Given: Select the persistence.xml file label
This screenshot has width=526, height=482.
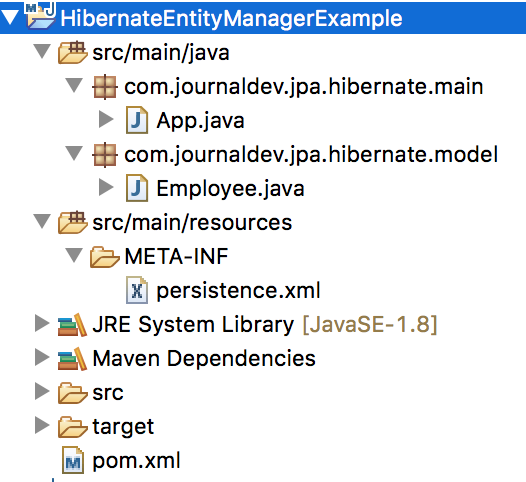Looking at the screenshot, I should 239,290.
